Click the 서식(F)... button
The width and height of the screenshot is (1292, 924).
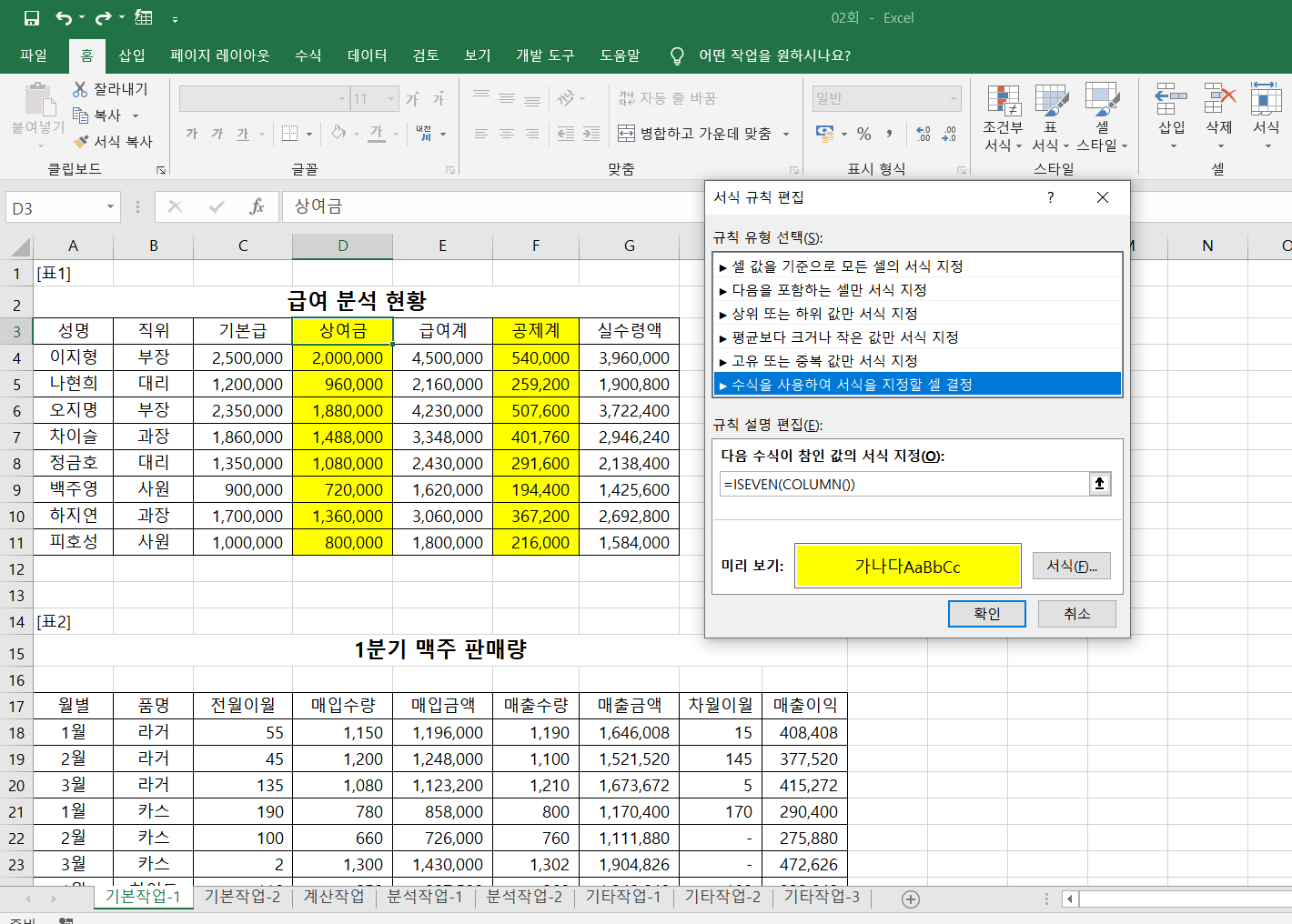(1071, 566)
